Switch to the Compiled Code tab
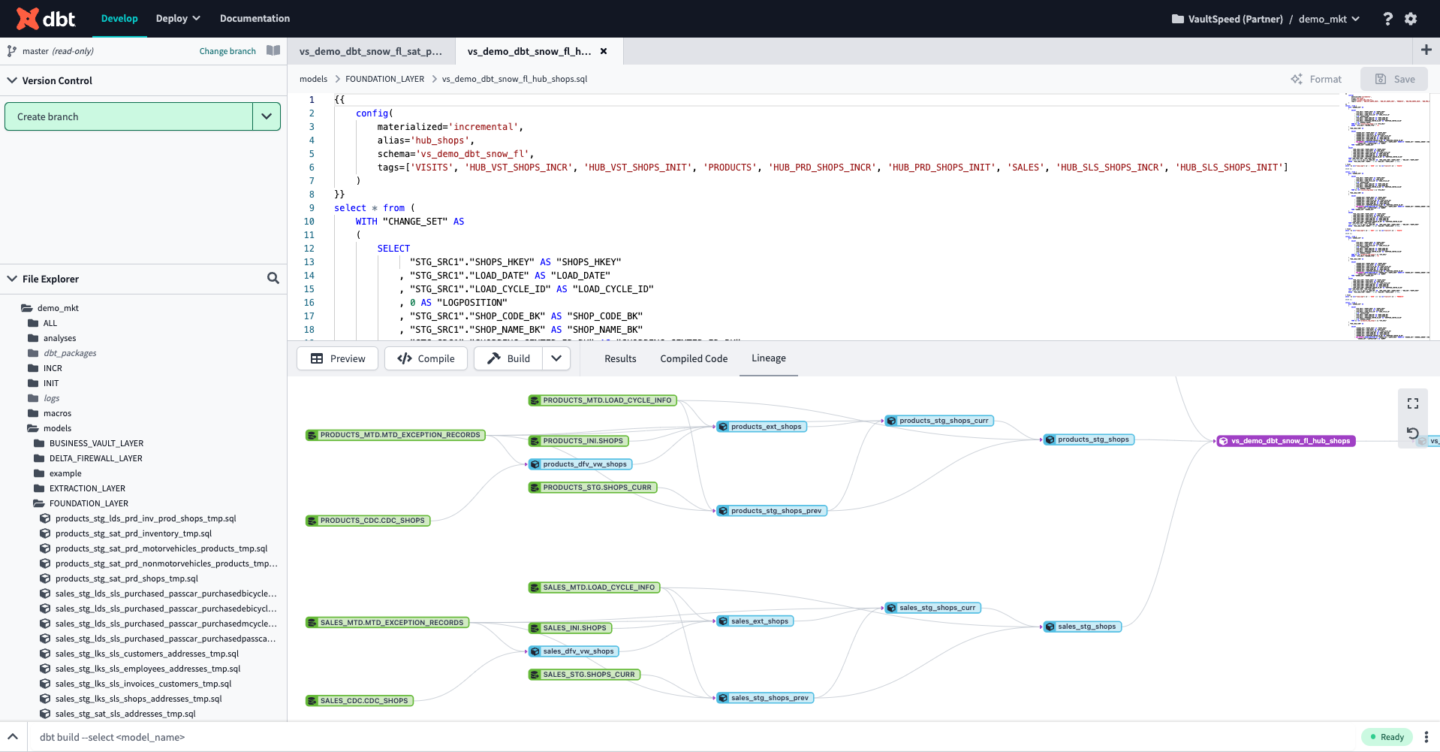The image size is (1440, 752). click(x=694, y=358)
